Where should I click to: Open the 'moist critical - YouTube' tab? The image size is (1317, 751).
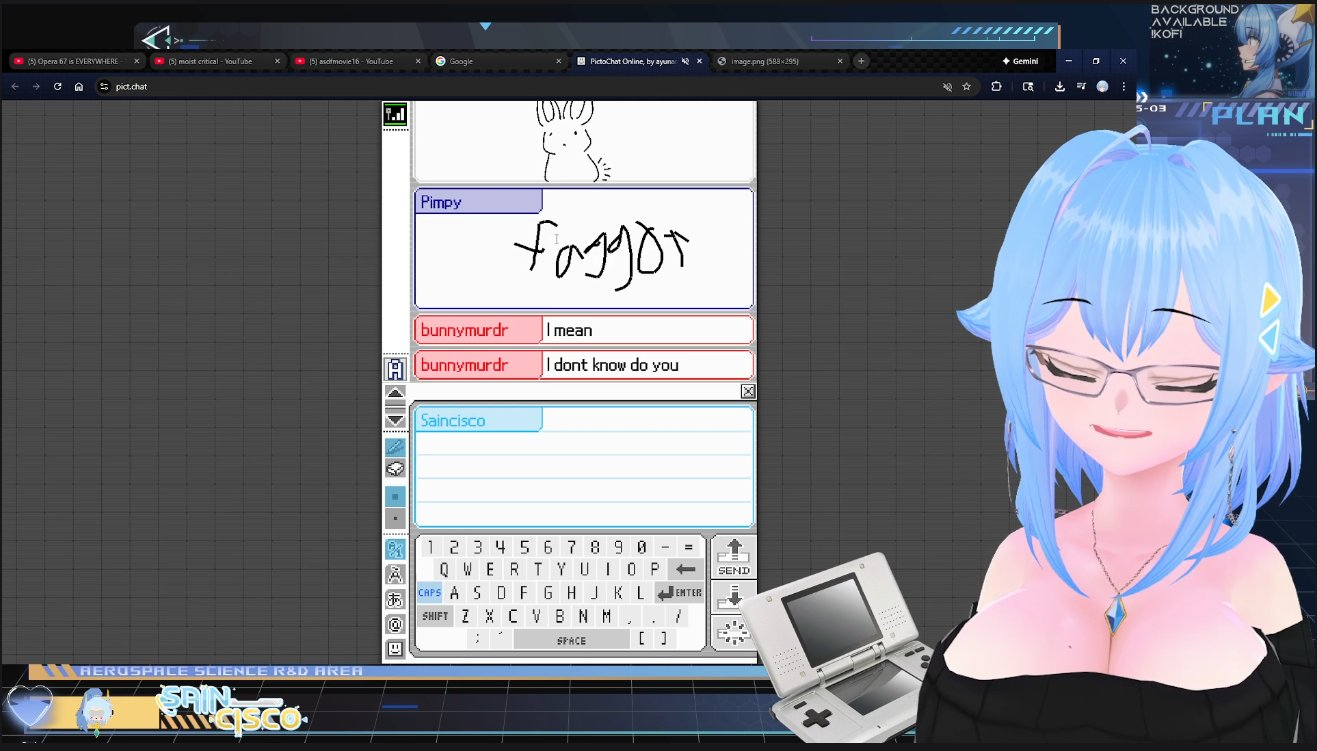pos(215,61)
